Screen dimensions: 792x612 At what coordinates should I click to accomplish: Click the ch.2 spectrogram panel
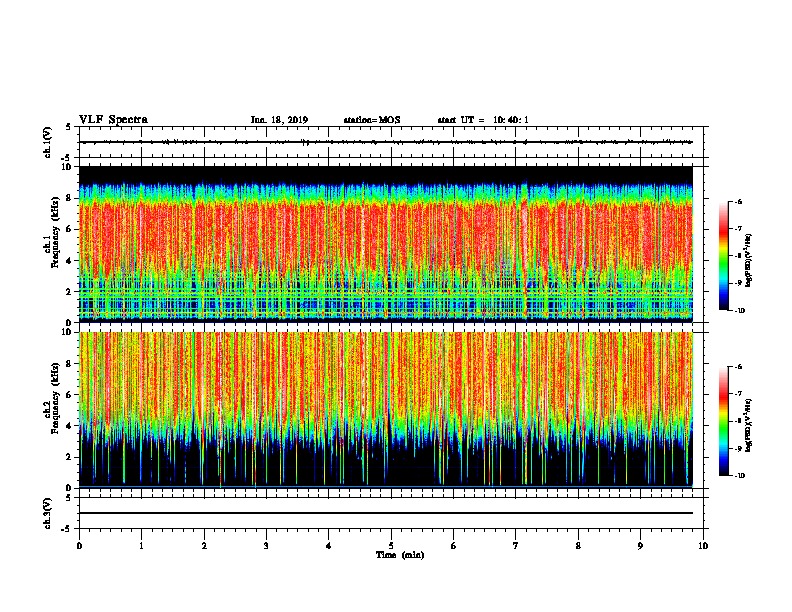tap(386, 410)
